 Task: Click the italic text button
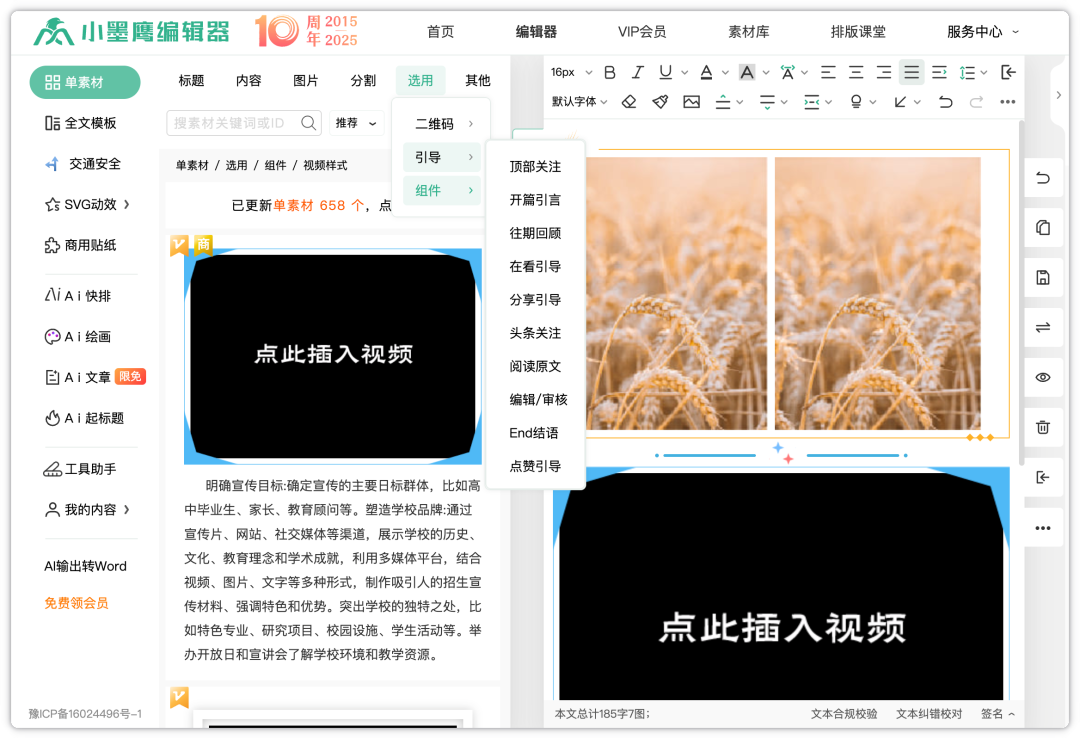pos(637,72)
